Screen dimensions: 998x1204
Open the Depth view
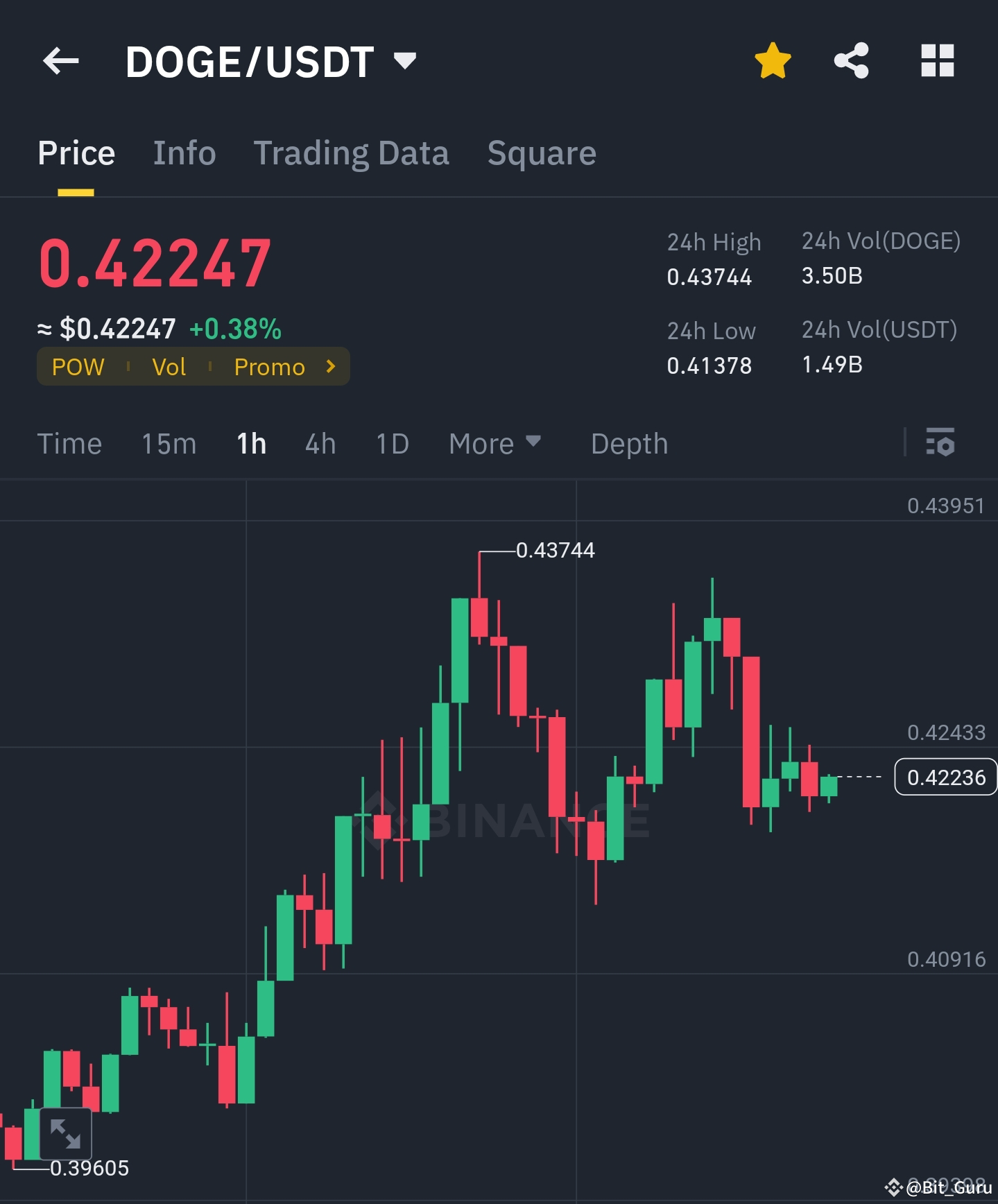(628, 443)
